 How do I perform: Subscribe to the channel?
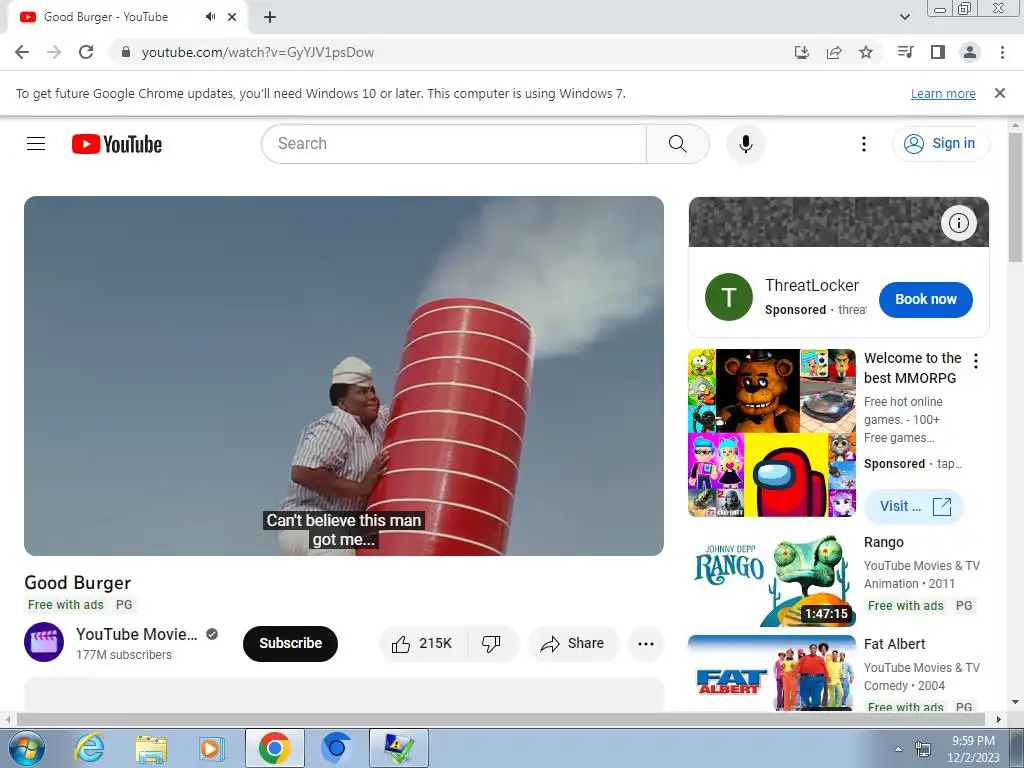pyautogui.click(x=291, y=643)
